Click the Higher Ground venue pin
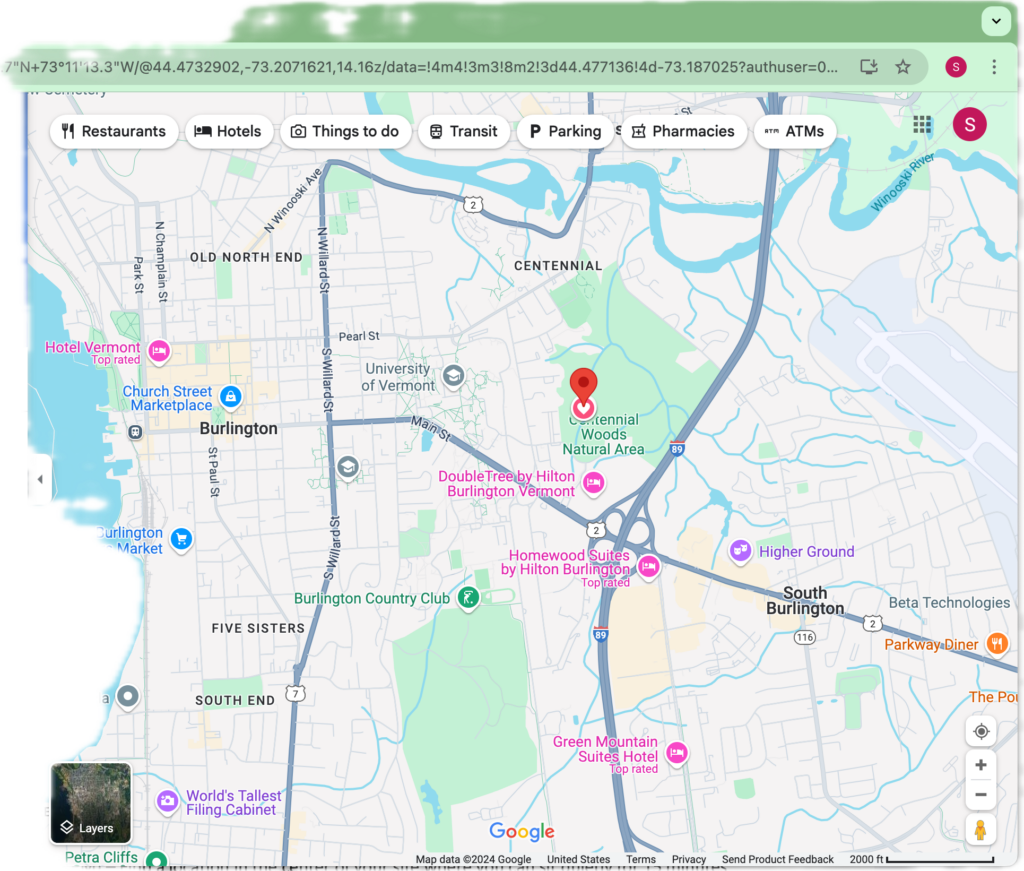Viewport: 1024px width, 871px height. coord(740,551)
